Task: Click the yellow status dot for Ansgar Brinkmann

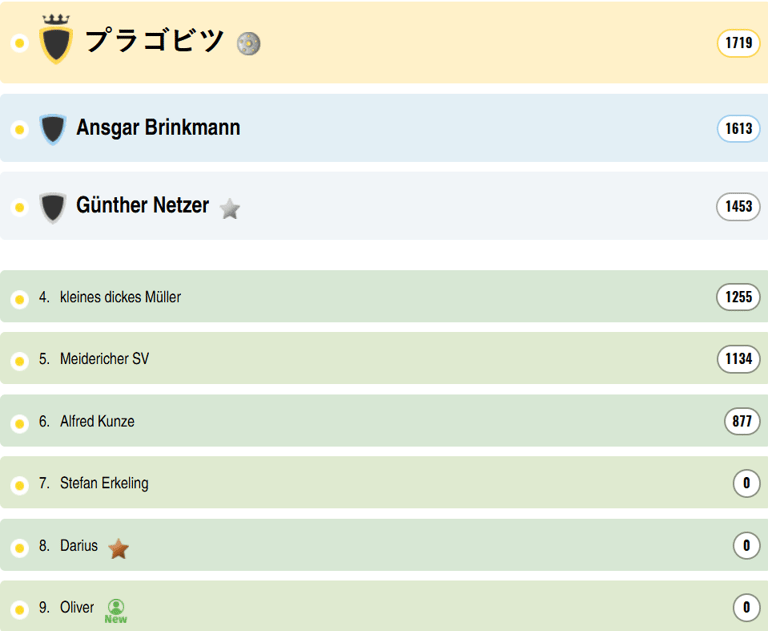Action: click(19, 130)
